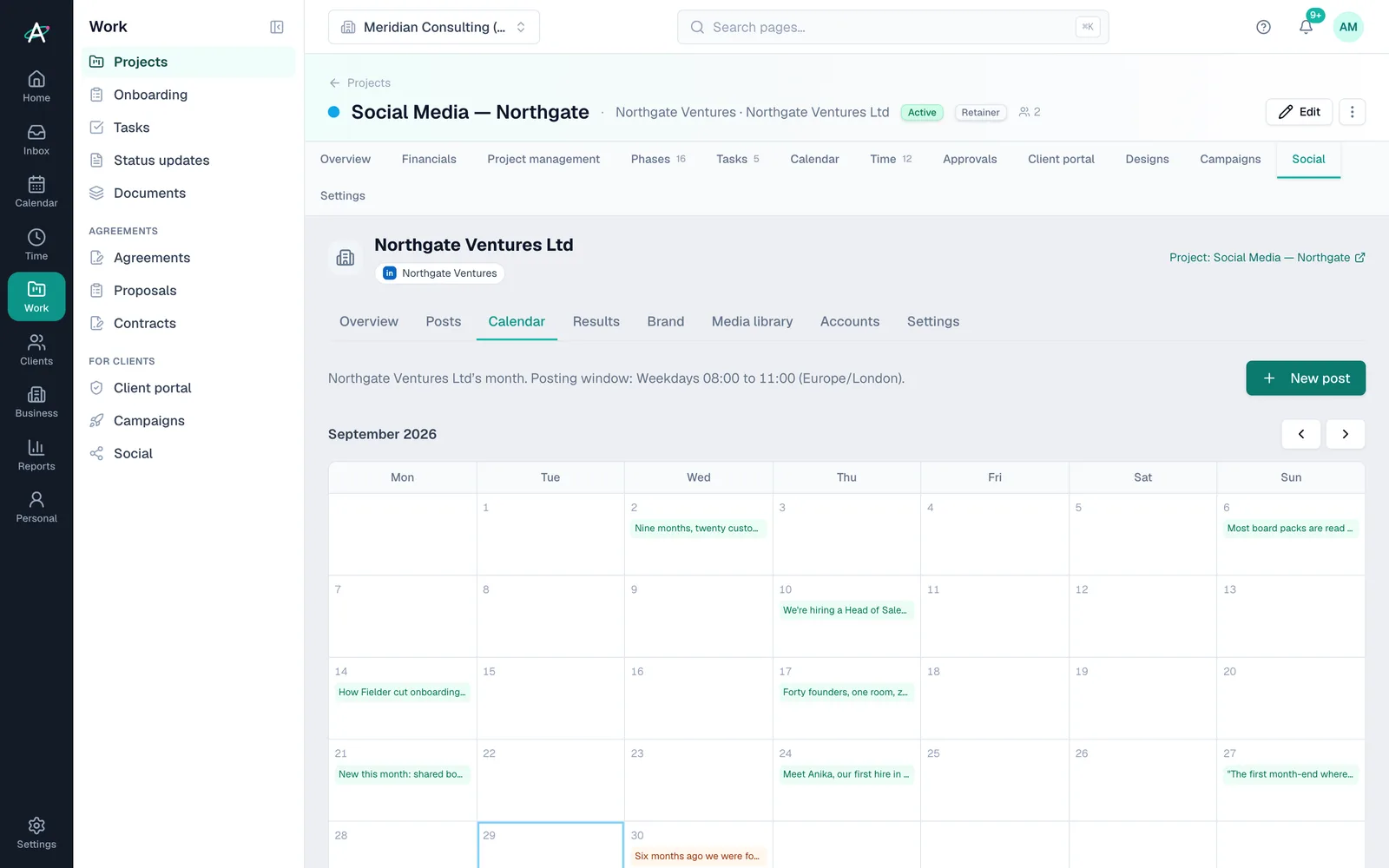1389x868 pixels.
Task: Open Status updates in sidebar
Action: 188,161
